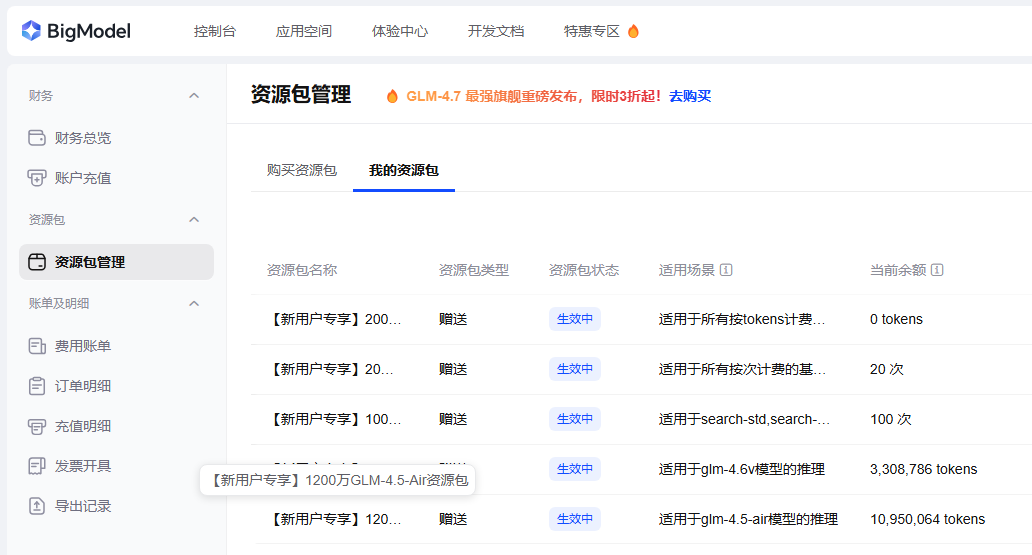Click the 资源包名称 column header
The width and height of the screenshot is (1032, 555).
(x=301, y=270)
